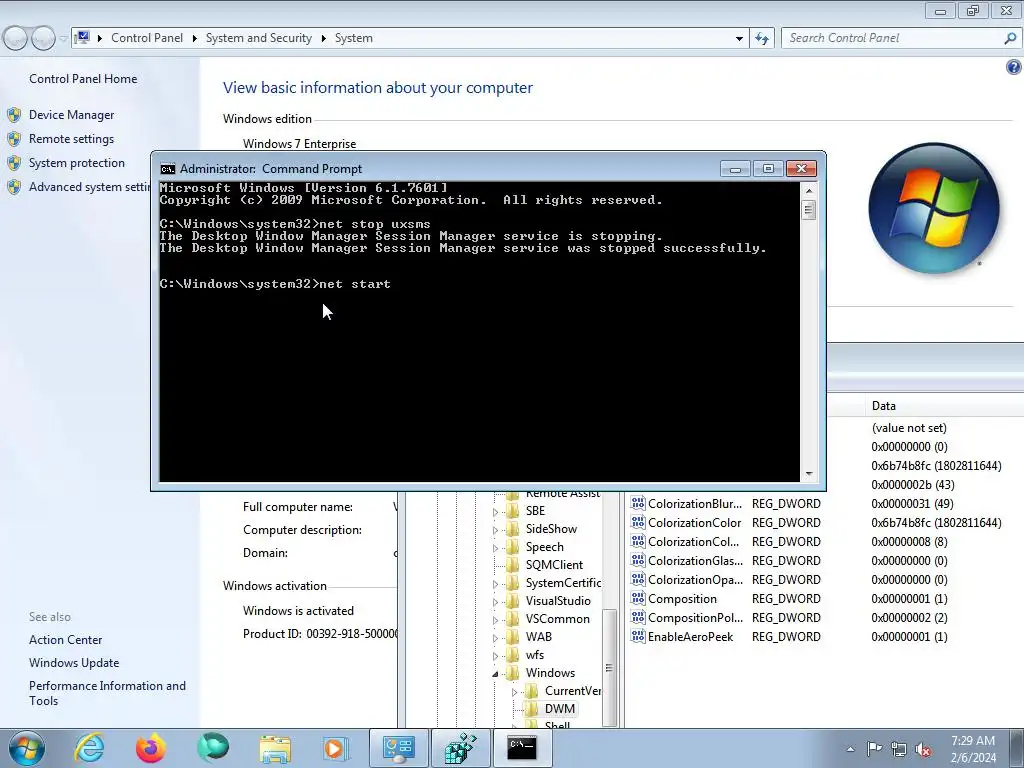Viewport: 1024px width, 768px height.
Task: Close the Command Prompt window
Action: (x=801, y=169)
